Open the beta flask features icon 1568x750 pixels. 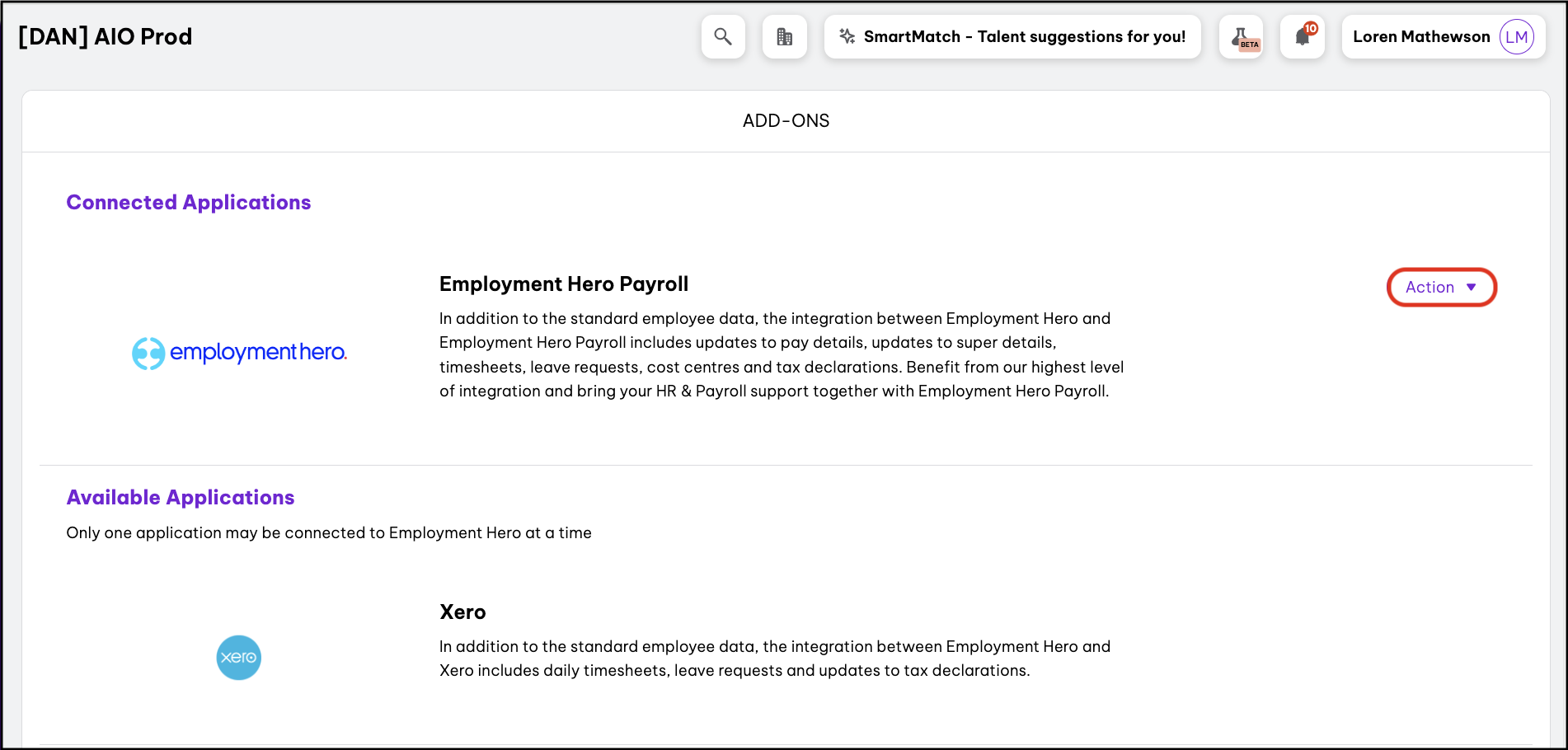tap(1241, 37)
